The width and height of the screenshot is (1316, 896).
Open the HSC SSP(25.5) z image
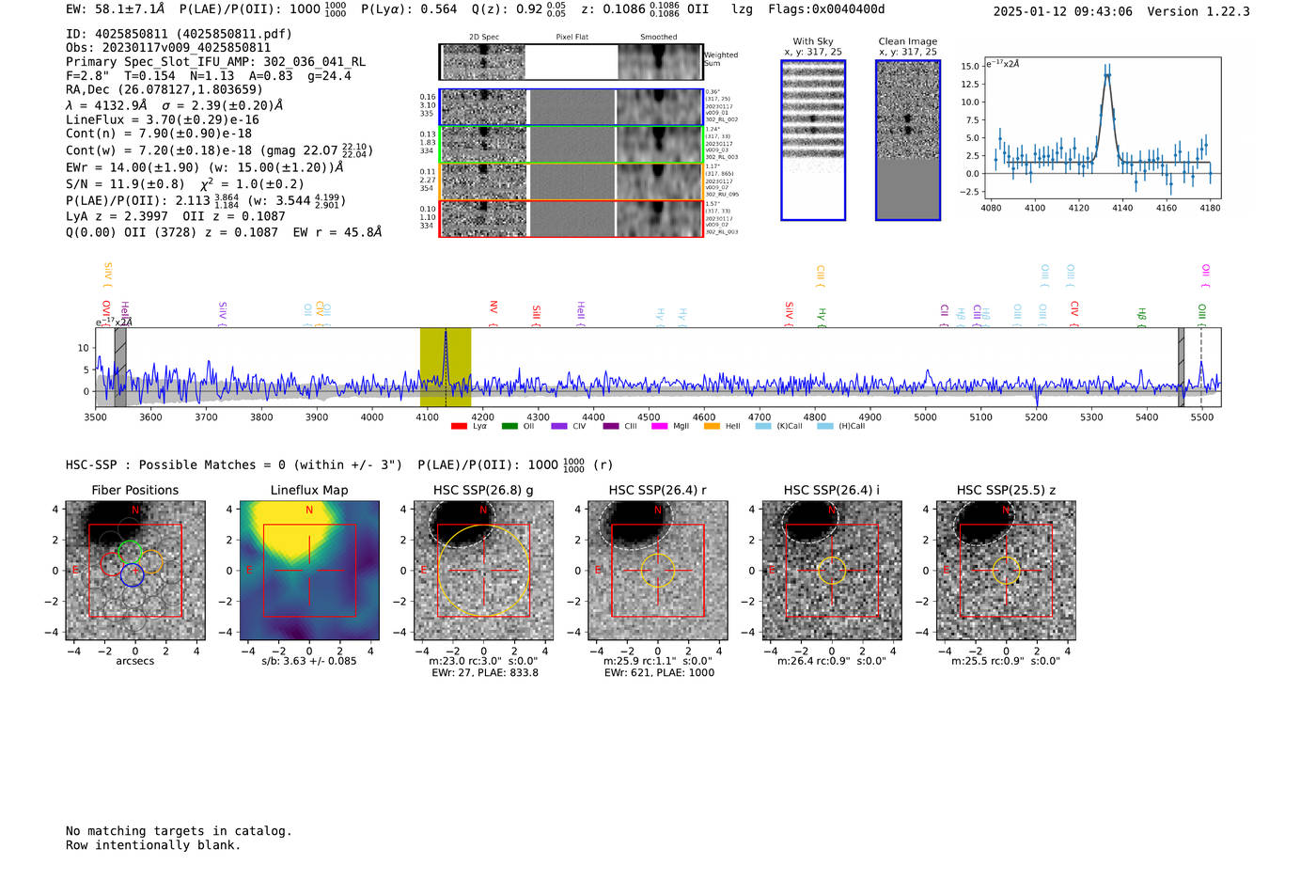[x=1006, y=571]
